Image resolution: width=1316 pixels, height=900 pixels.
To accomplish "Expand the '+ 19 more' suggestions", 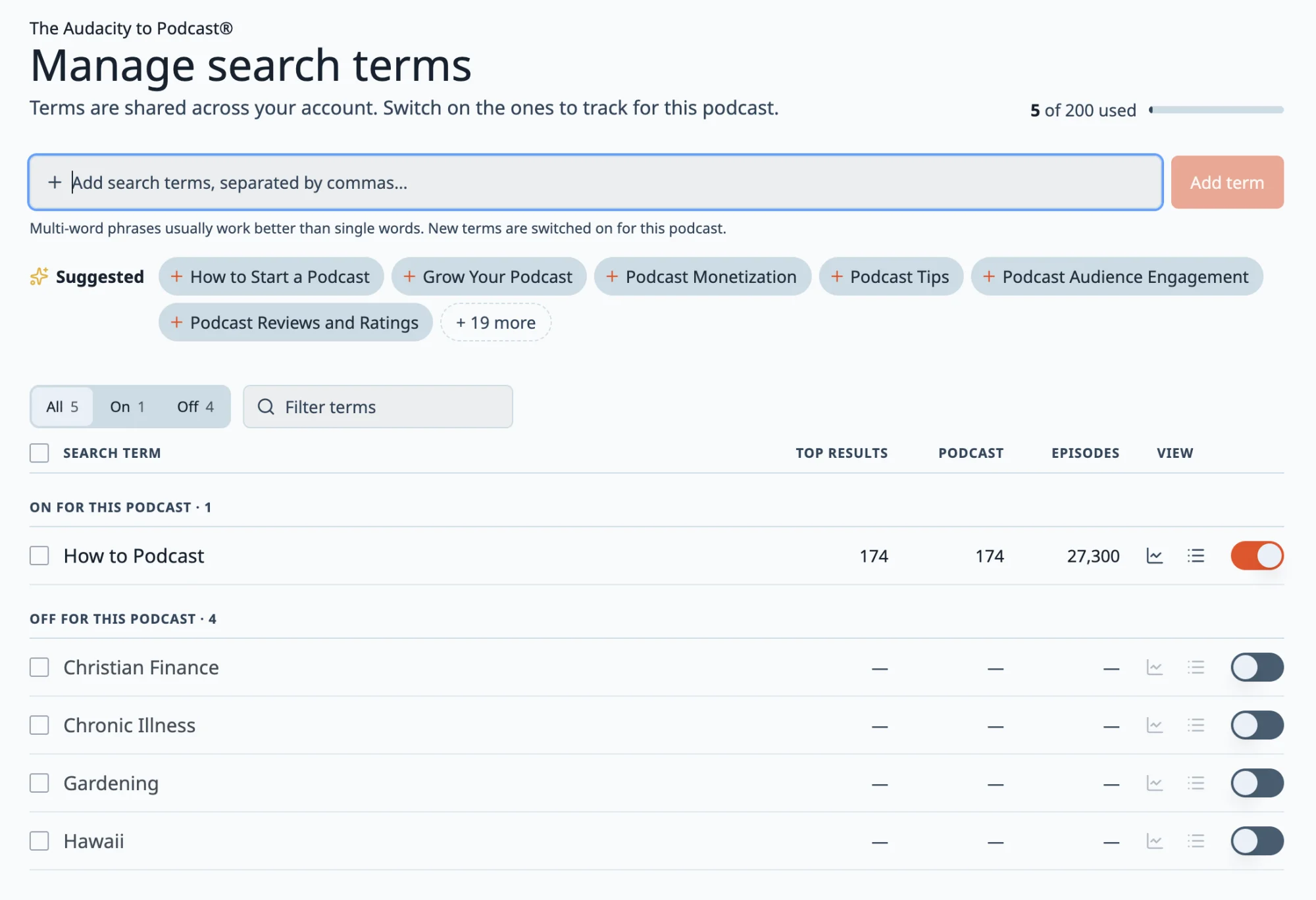I will (495, 322).
